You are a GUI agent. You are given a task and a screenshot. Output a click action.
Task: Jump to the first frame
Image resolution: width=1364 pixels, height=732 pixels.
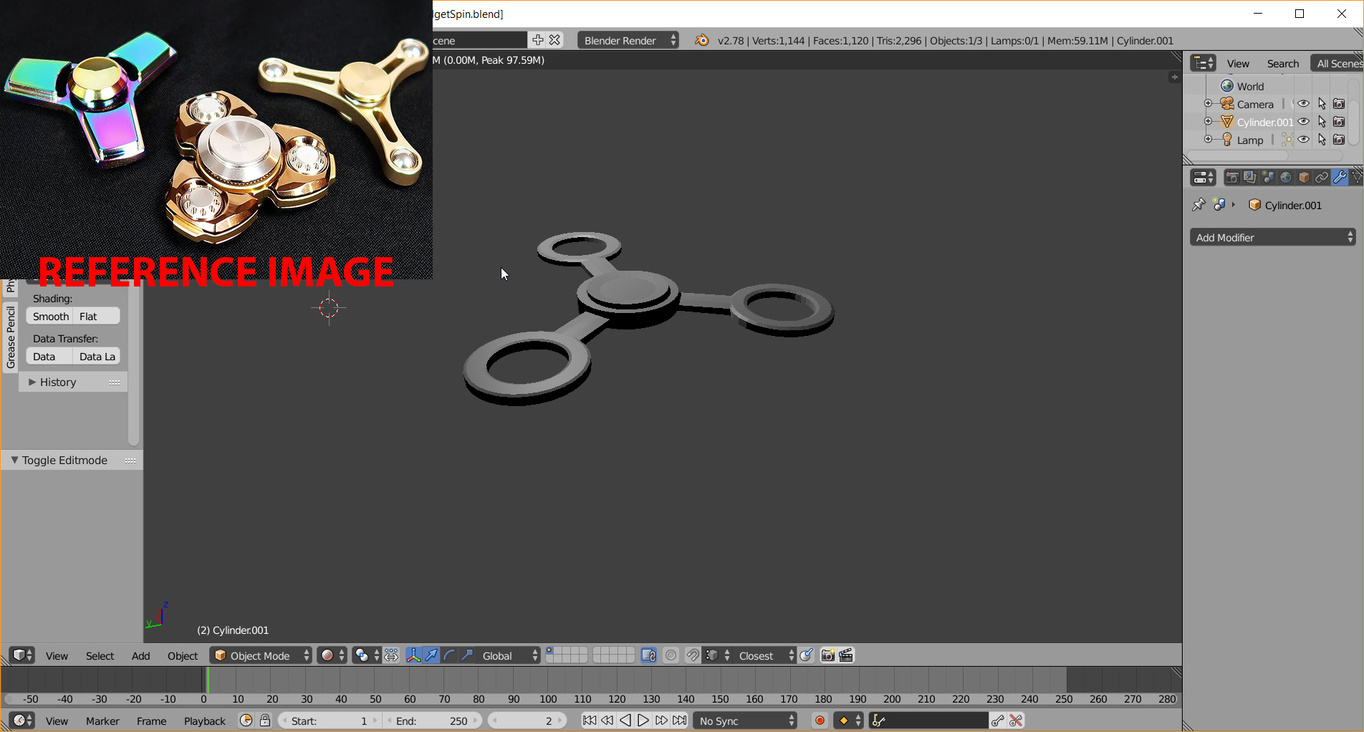click(x=589, y=721)
